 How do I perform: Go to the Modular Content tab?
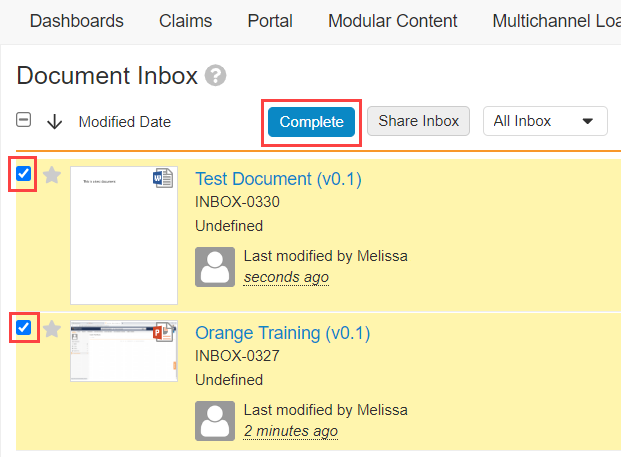pos(392,21)
